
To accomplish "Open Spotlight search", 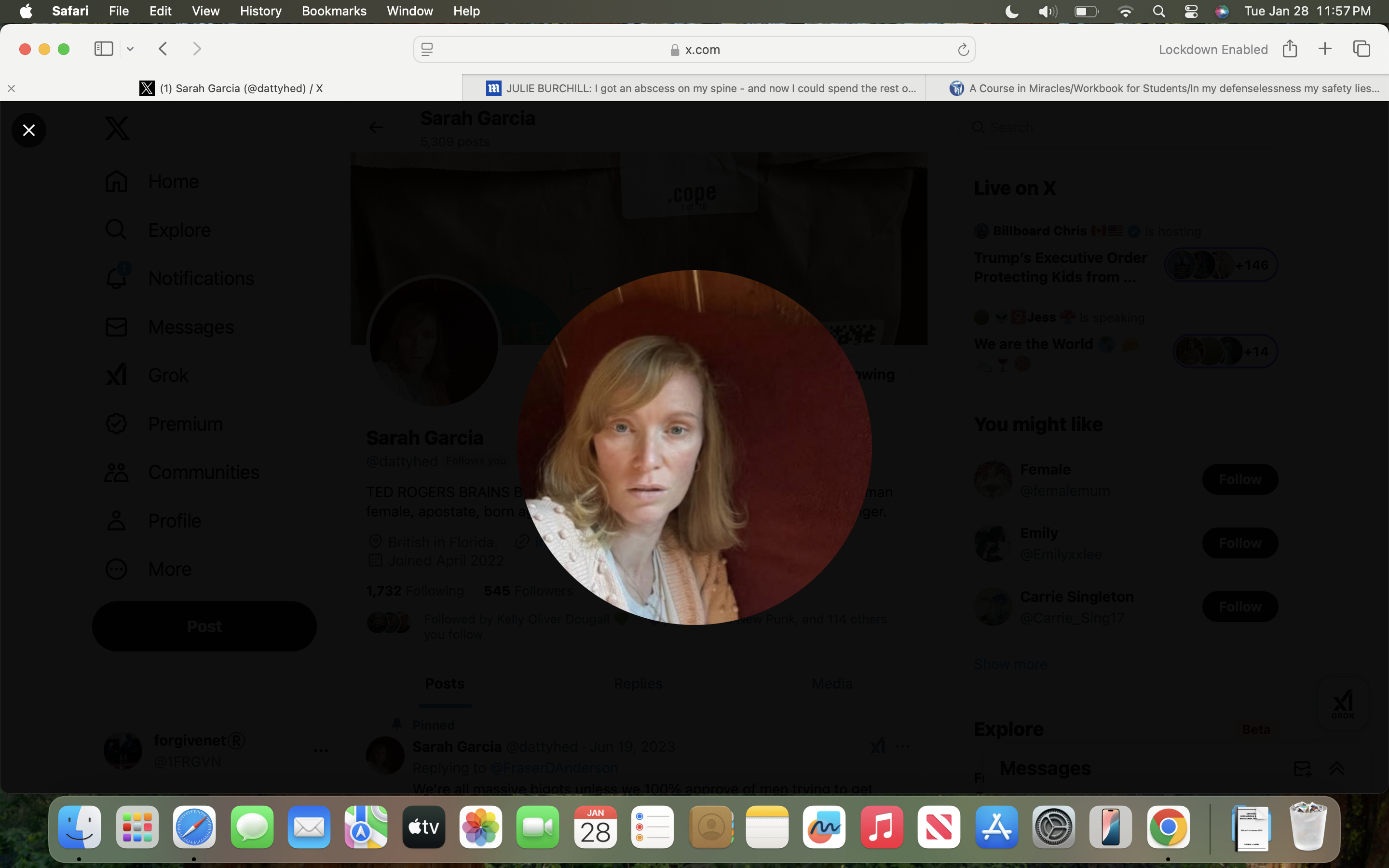I will [x=1159, y=12].
